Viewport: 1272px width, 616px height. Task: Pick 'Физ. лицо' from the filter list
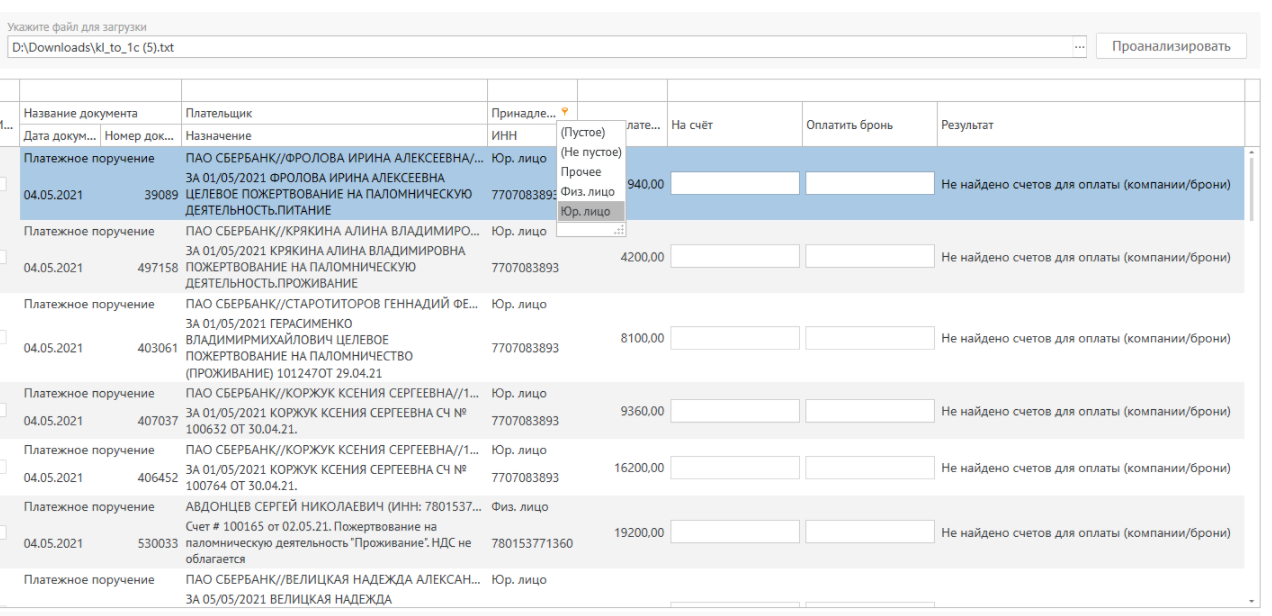click(587, 191)
